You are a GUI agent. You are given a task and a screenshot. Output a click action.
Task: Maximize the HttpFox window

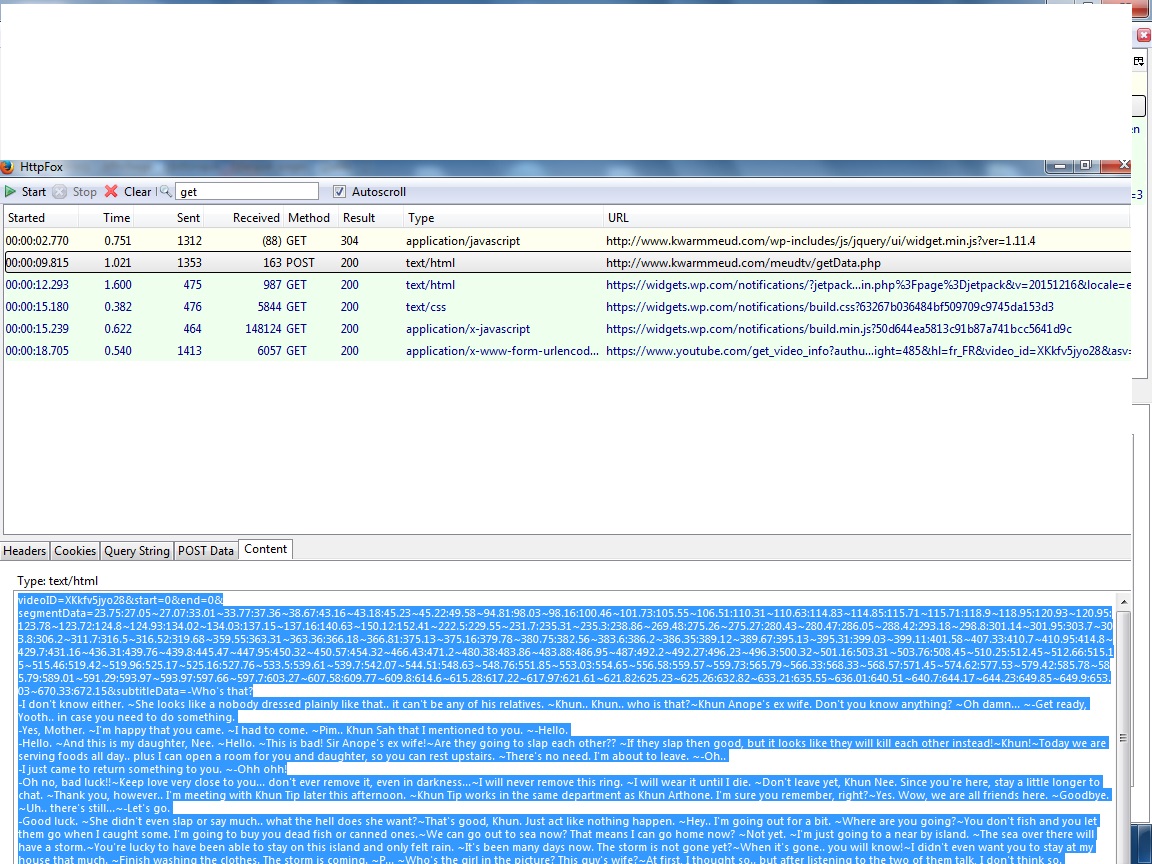pos(1086,166)
